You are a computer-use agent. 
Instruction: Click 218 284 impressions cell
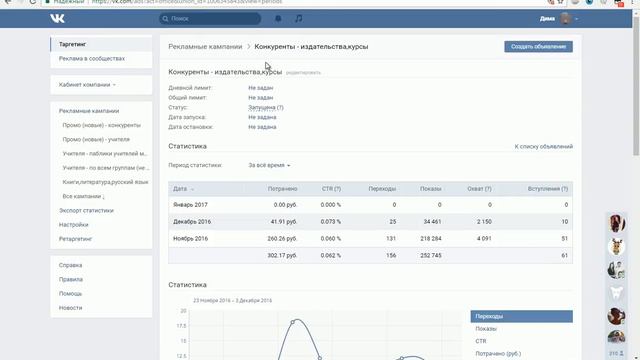click(431, 238)
